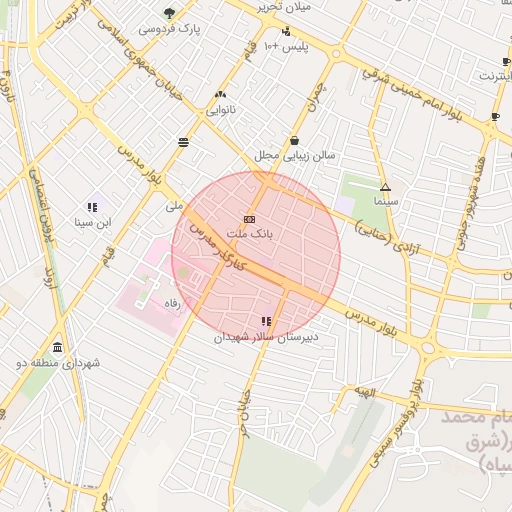Click the شهرداری منطقه دو label

58,363
